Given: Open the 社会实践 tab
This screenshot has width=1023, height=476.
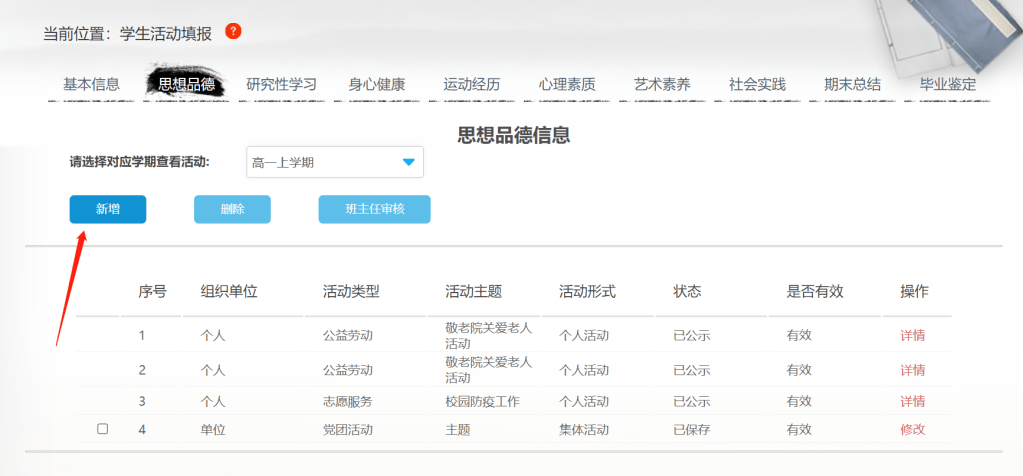Looking at the screenshot, I should coord(757,85).
